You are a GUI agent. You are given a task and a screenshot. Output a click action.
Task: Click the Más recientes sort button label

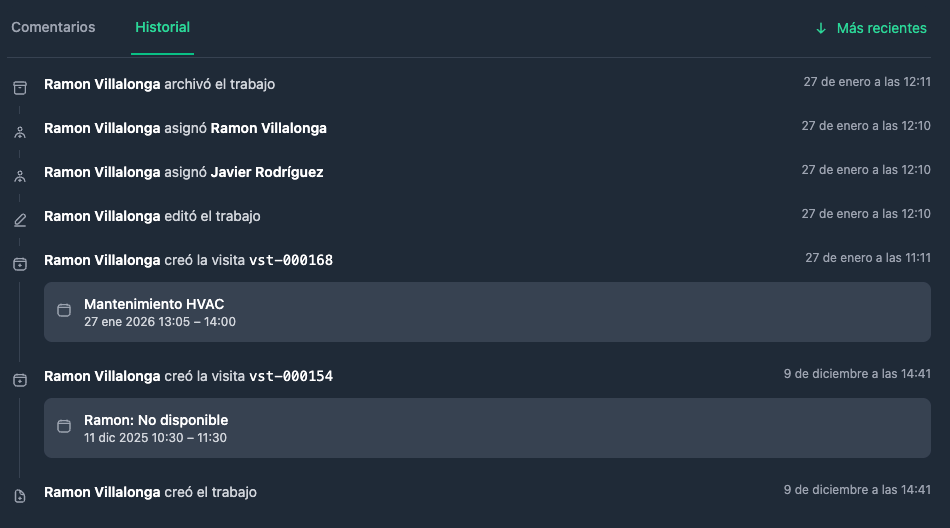882,29
